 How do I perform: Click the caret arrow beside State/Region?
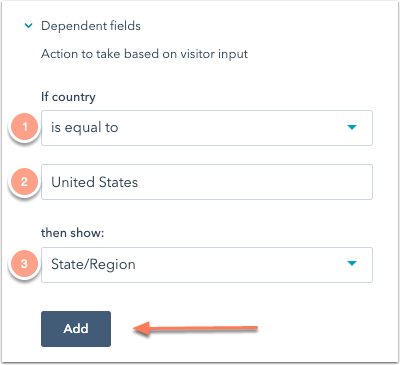pos(352,263)
